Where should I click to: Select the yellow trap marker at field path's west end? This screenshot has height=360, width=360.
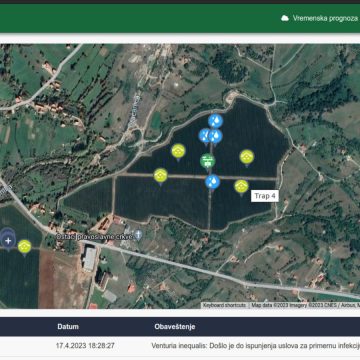point(160,176)
